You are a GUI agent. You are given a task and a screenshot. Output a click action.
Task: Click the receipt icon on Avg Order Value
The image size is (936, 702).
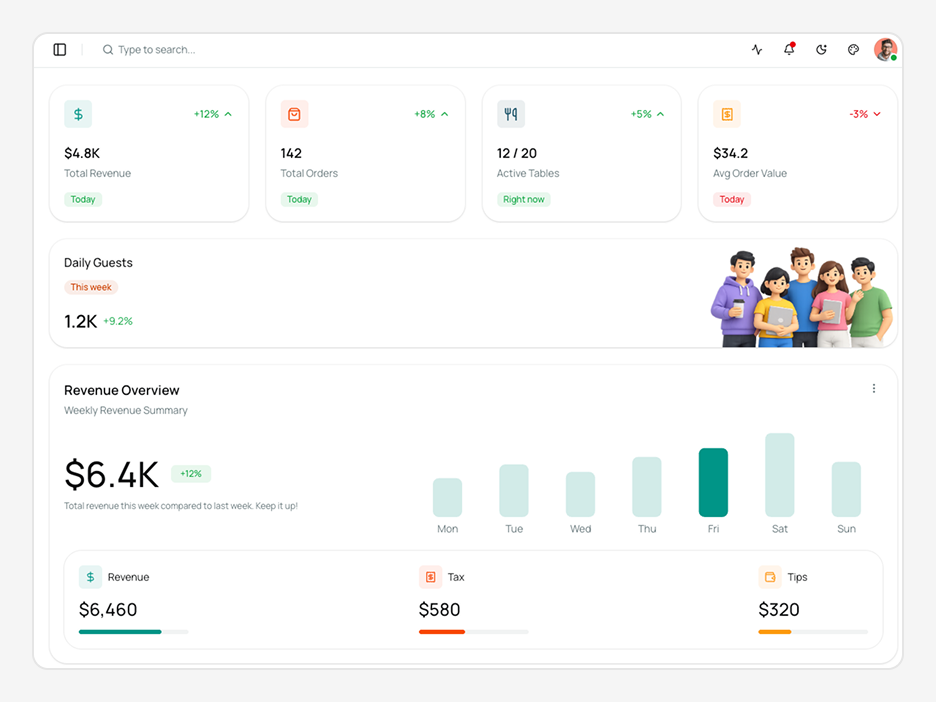(727, 114)
